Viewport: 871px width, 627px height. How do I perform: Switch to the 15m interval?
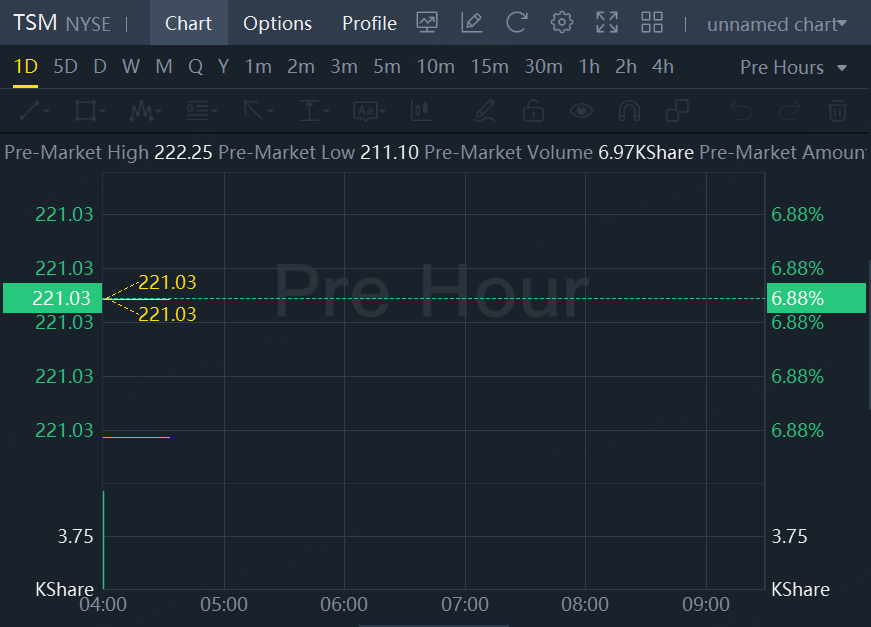(489, 67)
